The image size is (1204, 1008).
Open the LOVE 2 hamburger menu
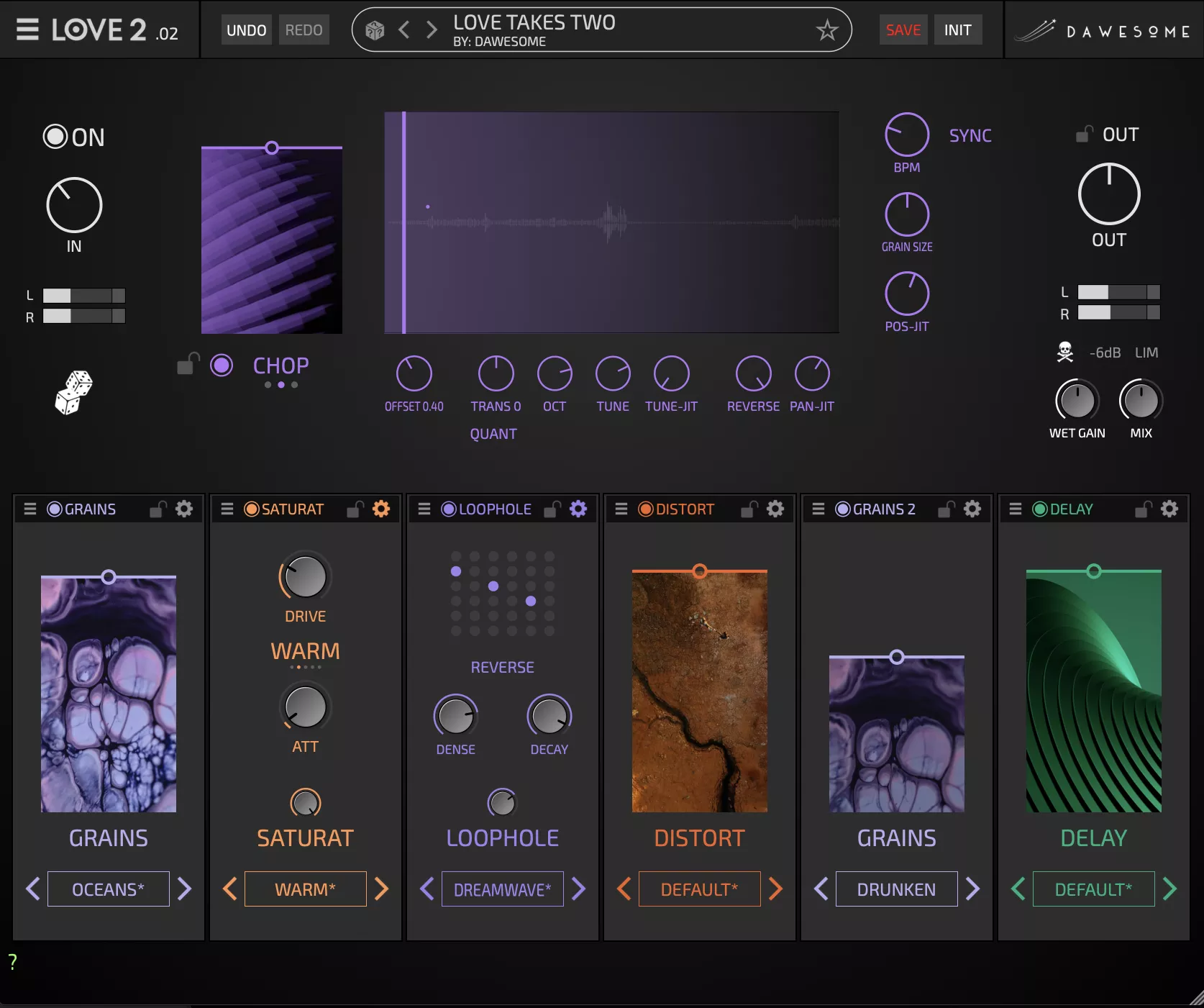point(26,29)
